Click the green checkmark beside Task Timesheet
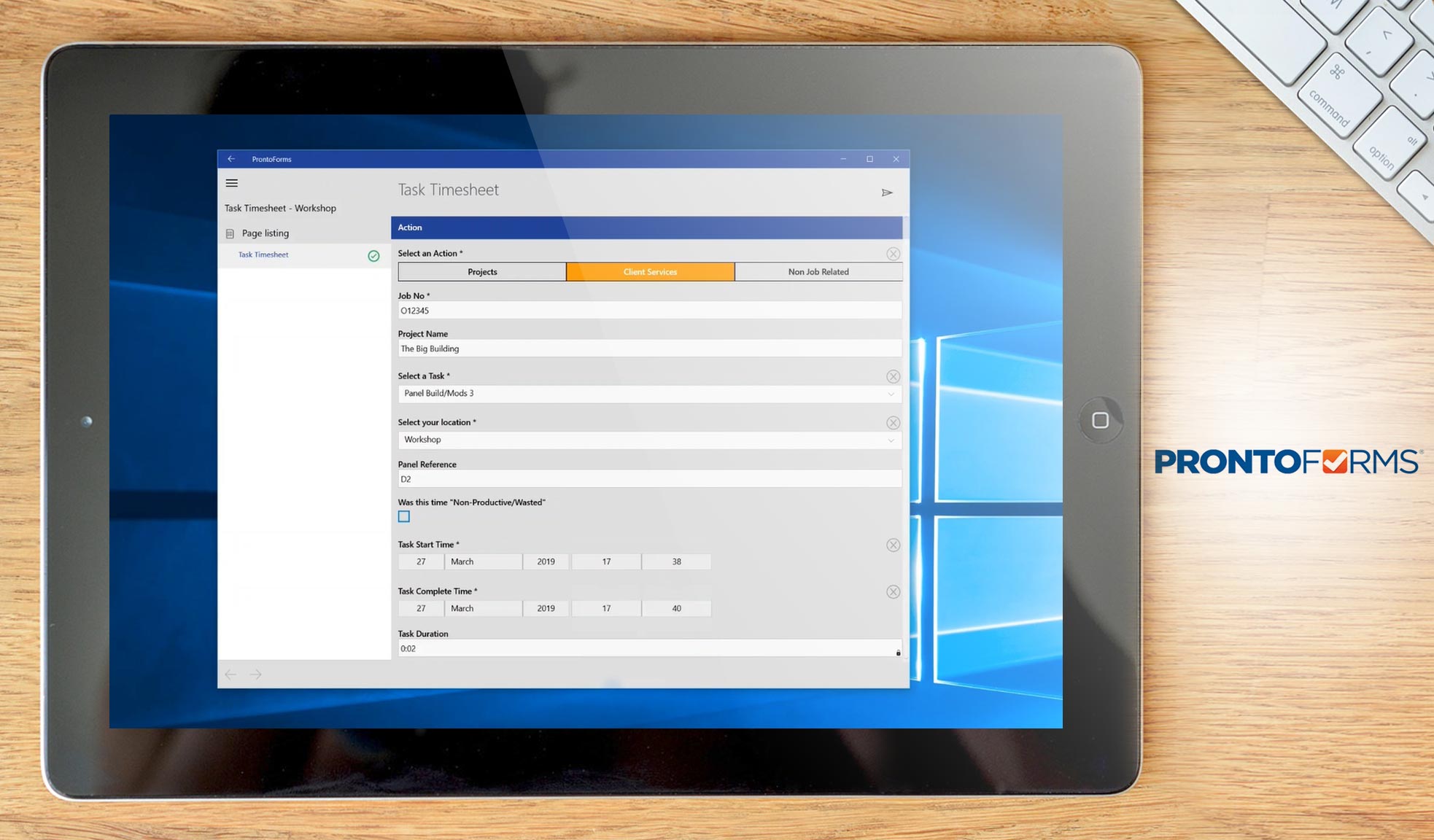Viewport: 1434px width, 840px height. click(373, 256)
